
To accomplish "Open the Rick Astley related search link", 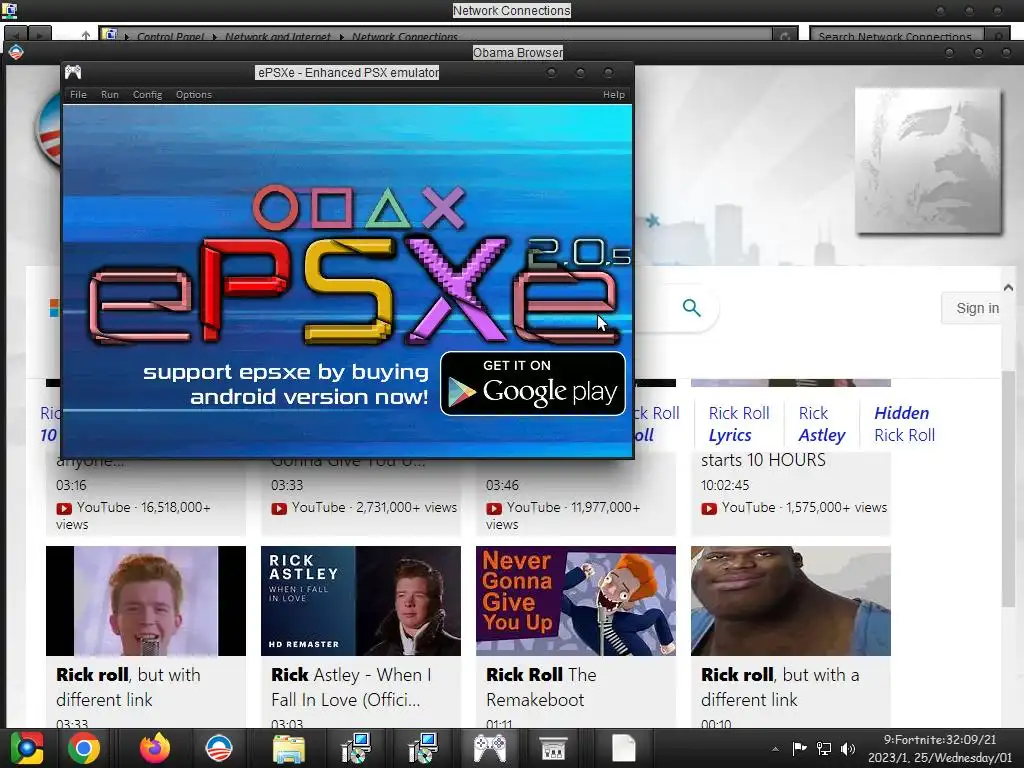I will pyautogui.click(x=822, y=424).
